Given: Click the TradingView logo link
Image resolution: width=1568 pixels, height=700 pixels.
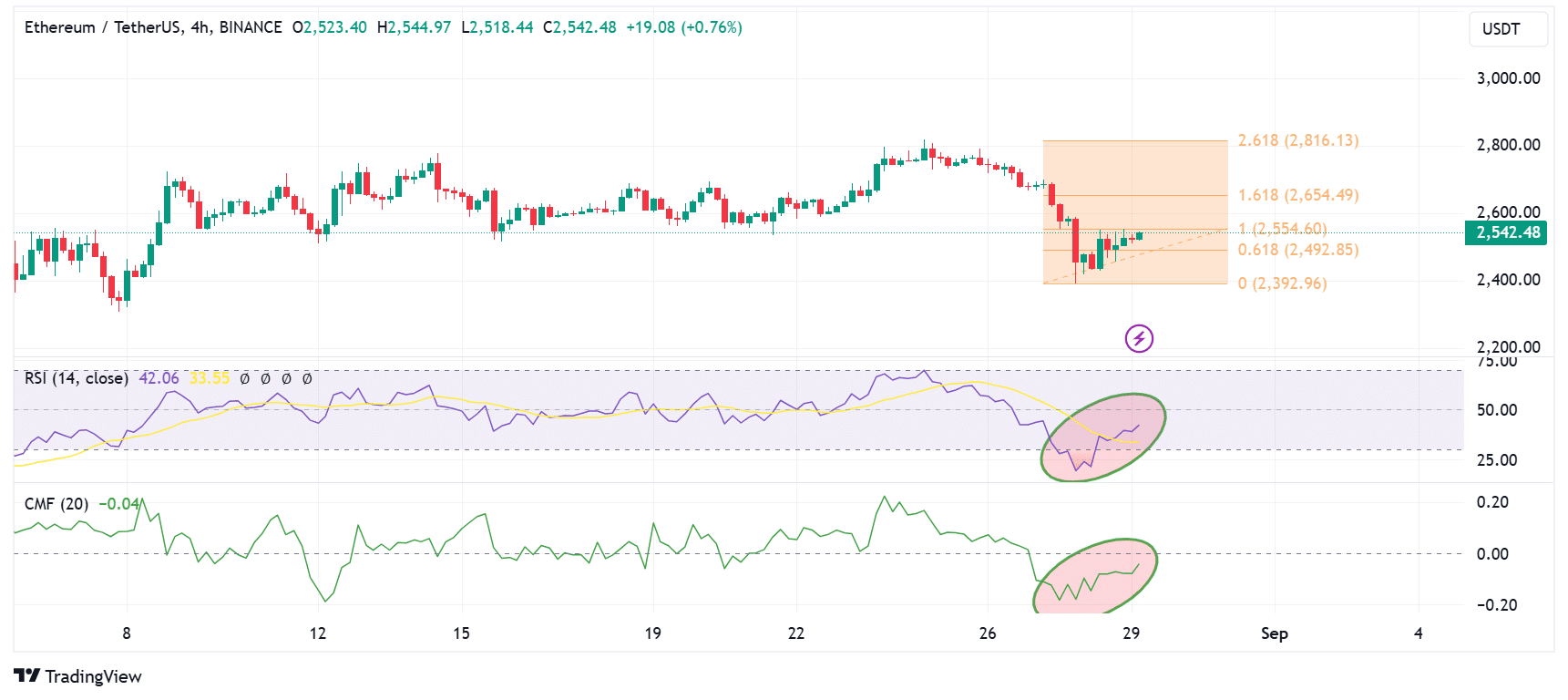Looking at the screenshot, I should coord(78,676).
